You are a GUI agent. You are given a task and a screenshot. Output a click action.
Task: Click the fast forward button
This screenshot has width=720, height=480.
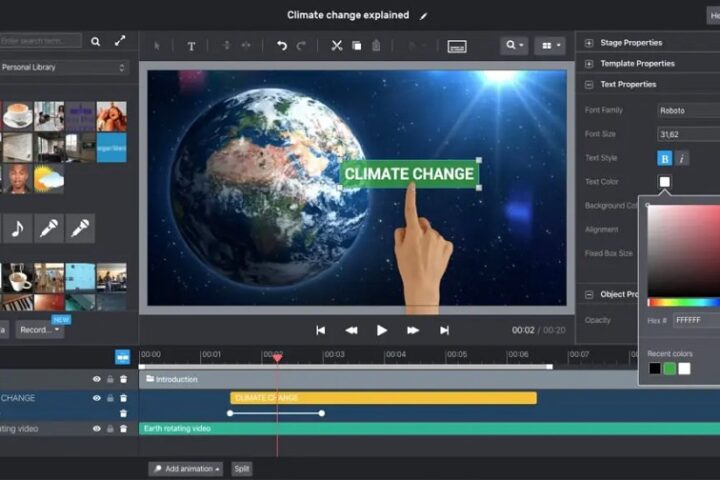pyautogui.click(x=413, y=330)
